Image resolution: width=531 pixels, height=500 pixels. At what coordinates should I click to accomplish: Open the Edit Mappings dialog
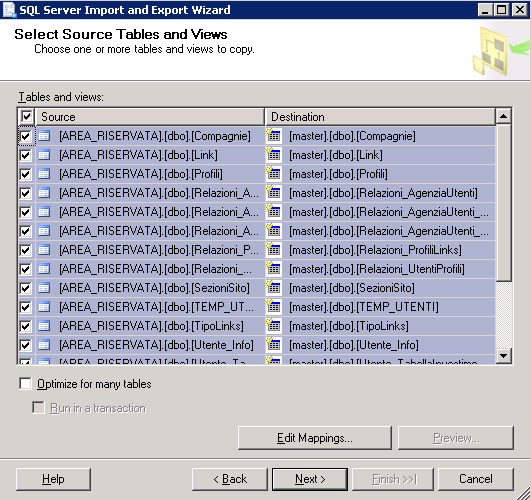point(315,438)
